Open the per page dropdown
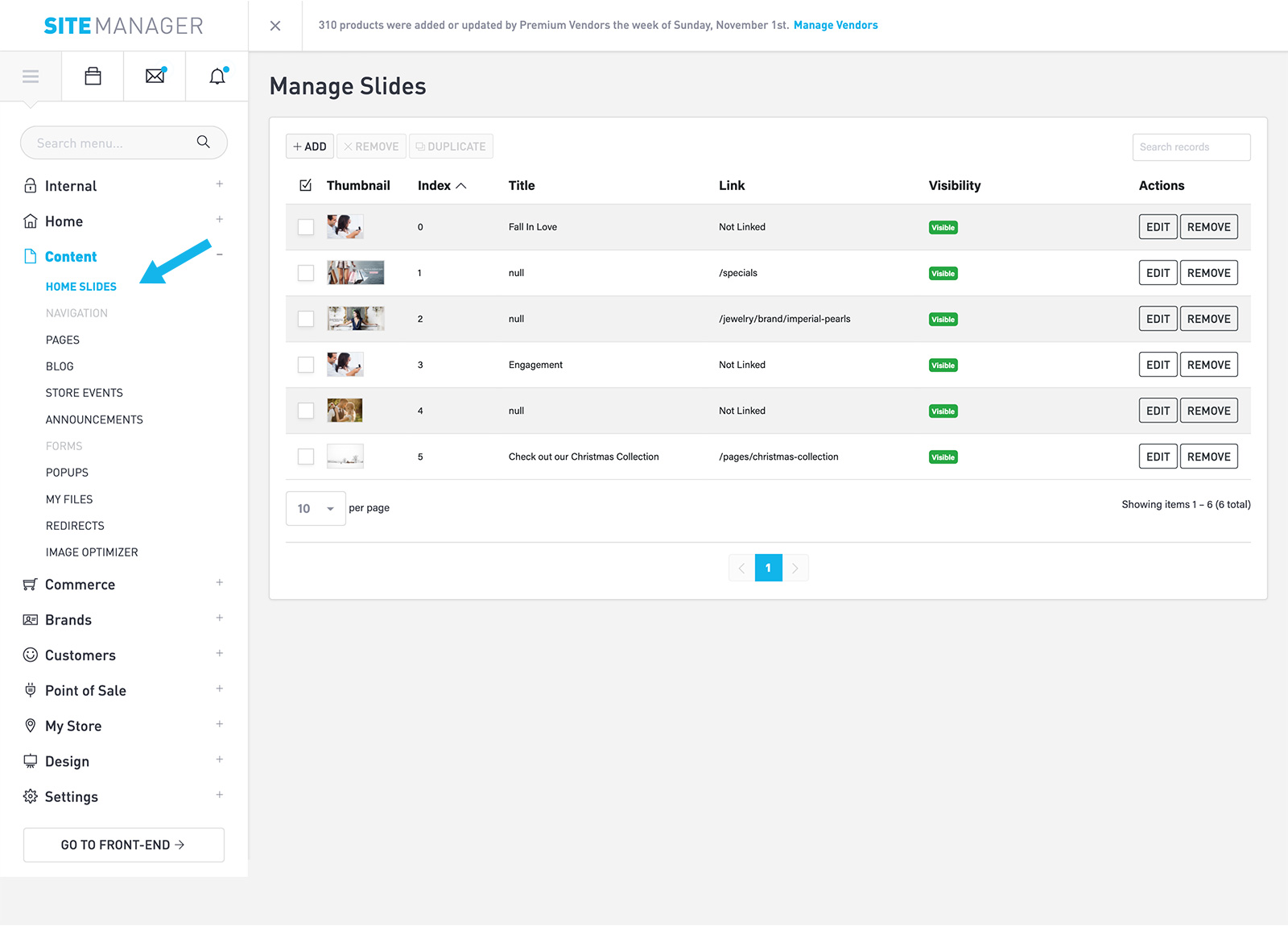The height and width of the screenshot is (926, 1288). [x=316, y=509]
